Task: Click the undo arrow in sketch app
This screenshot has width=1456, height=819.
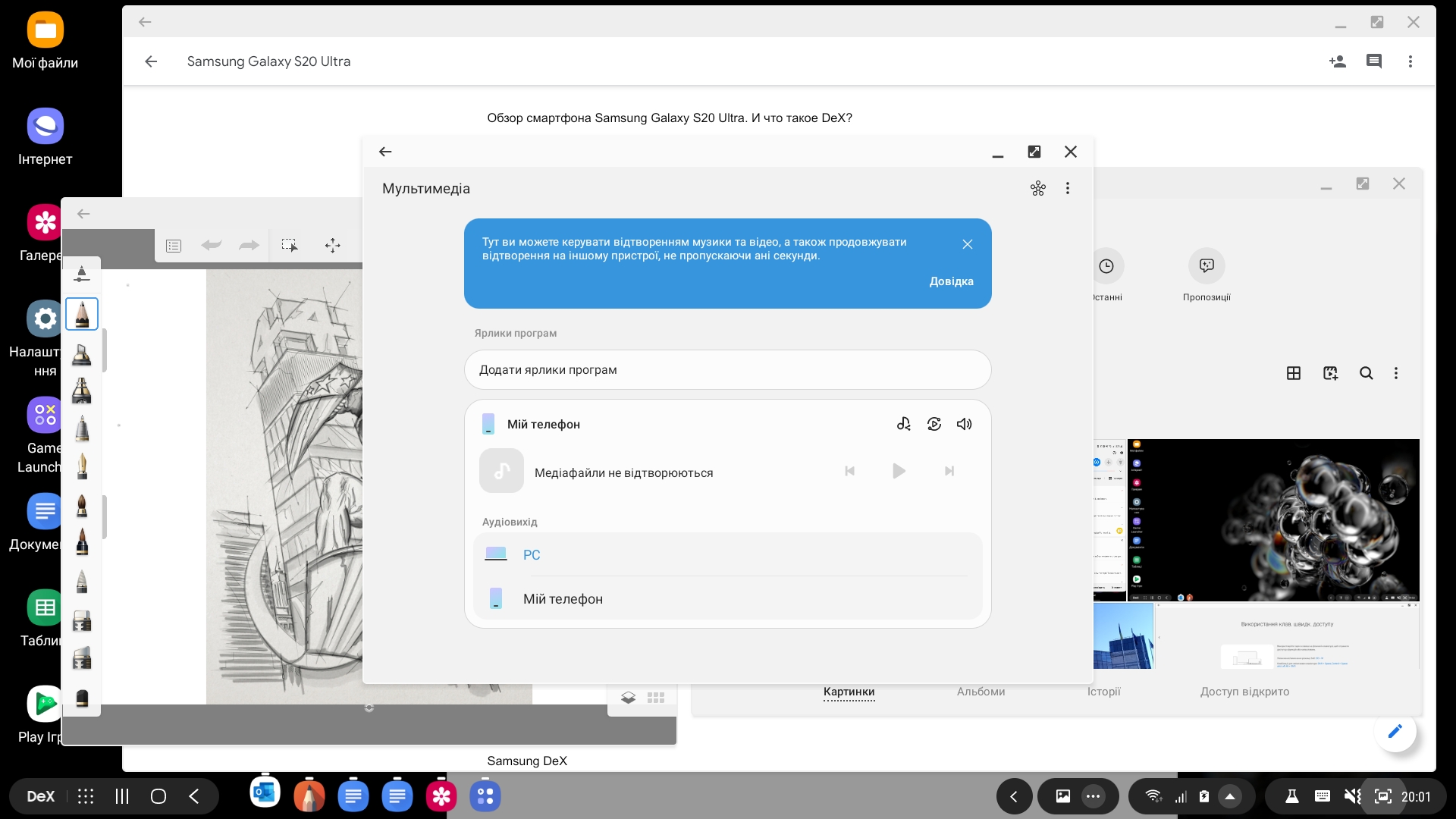Action: (212, 245)
